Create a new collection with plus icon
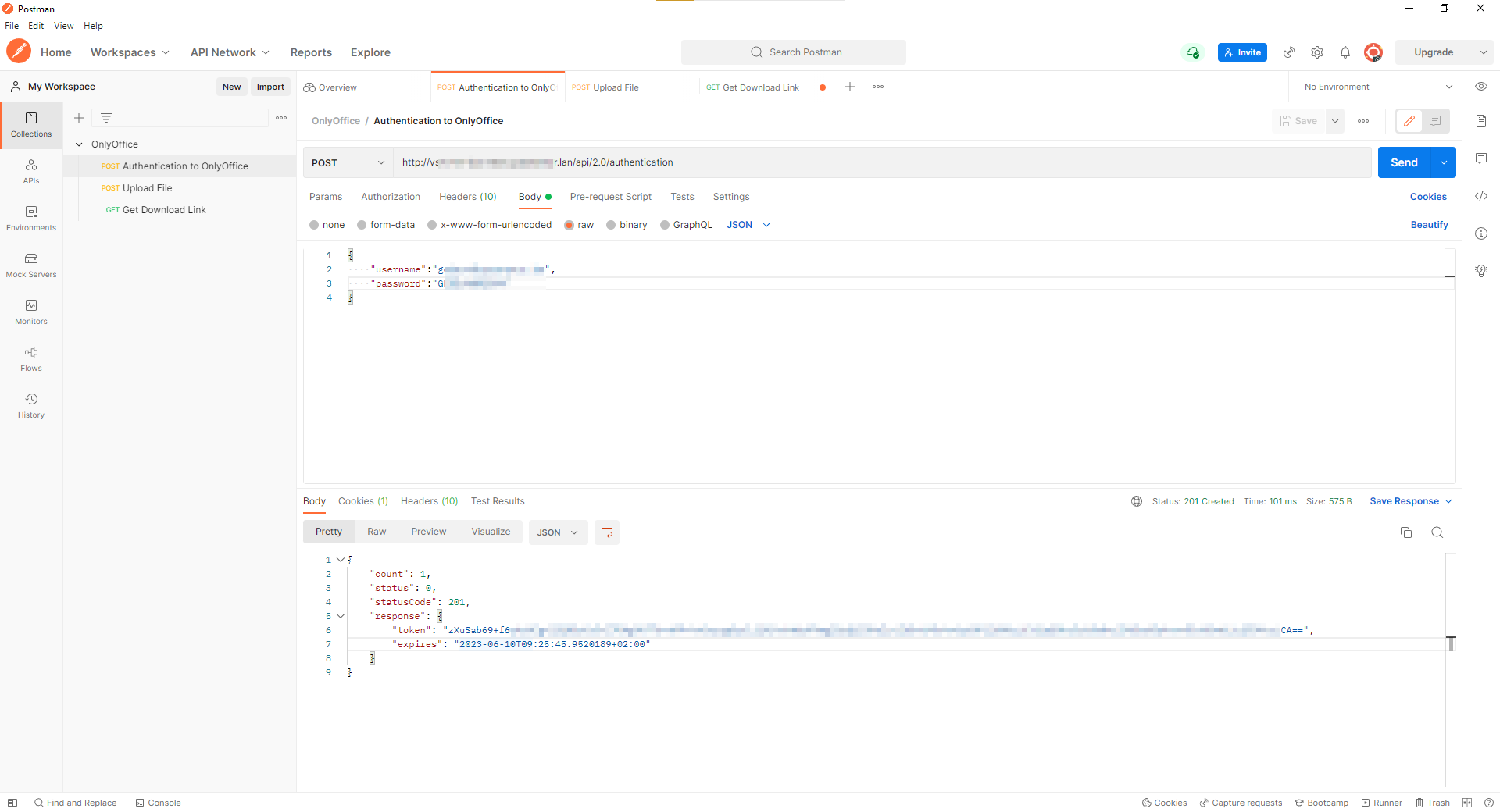 (x=79, y=118)
